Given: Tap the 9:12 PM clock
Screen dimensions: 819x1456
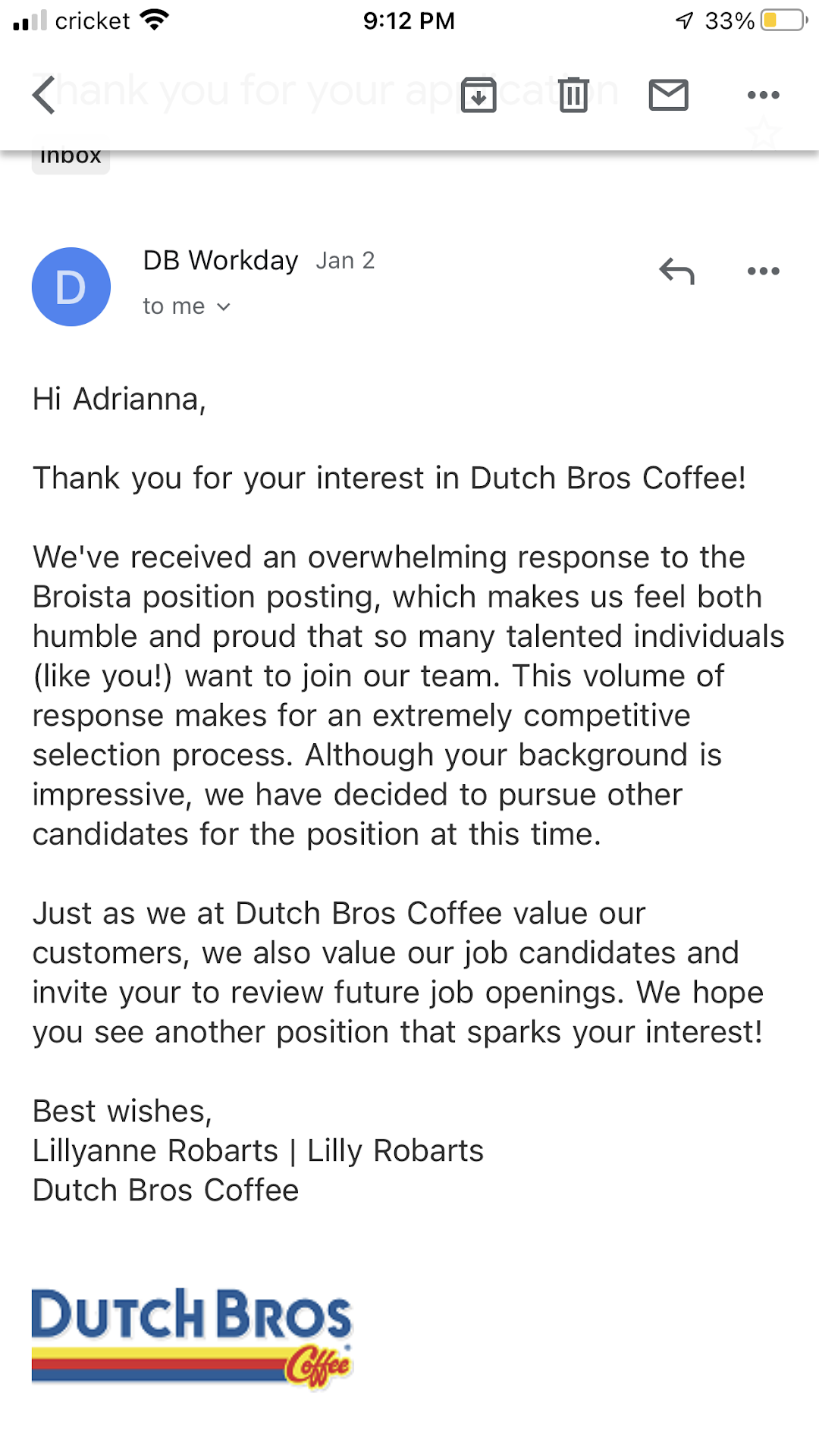Looking at the screenshot, I should point(409,20).
